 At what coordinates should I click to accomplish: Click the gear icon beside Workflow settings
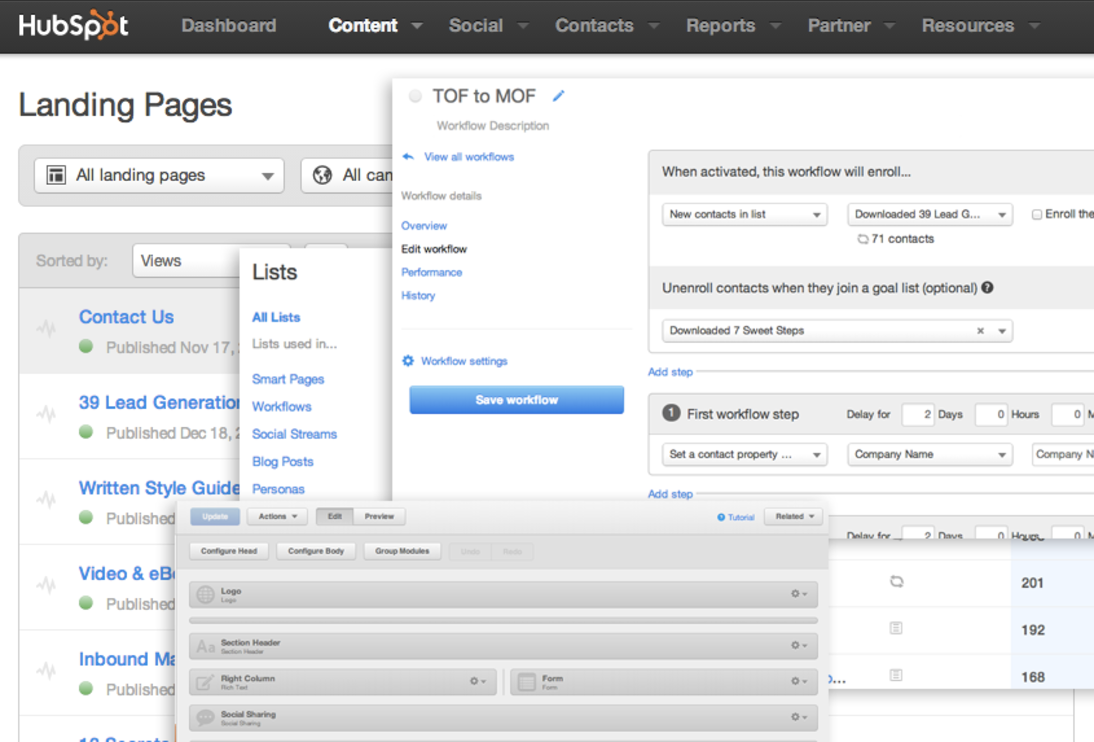coord(408,360)
